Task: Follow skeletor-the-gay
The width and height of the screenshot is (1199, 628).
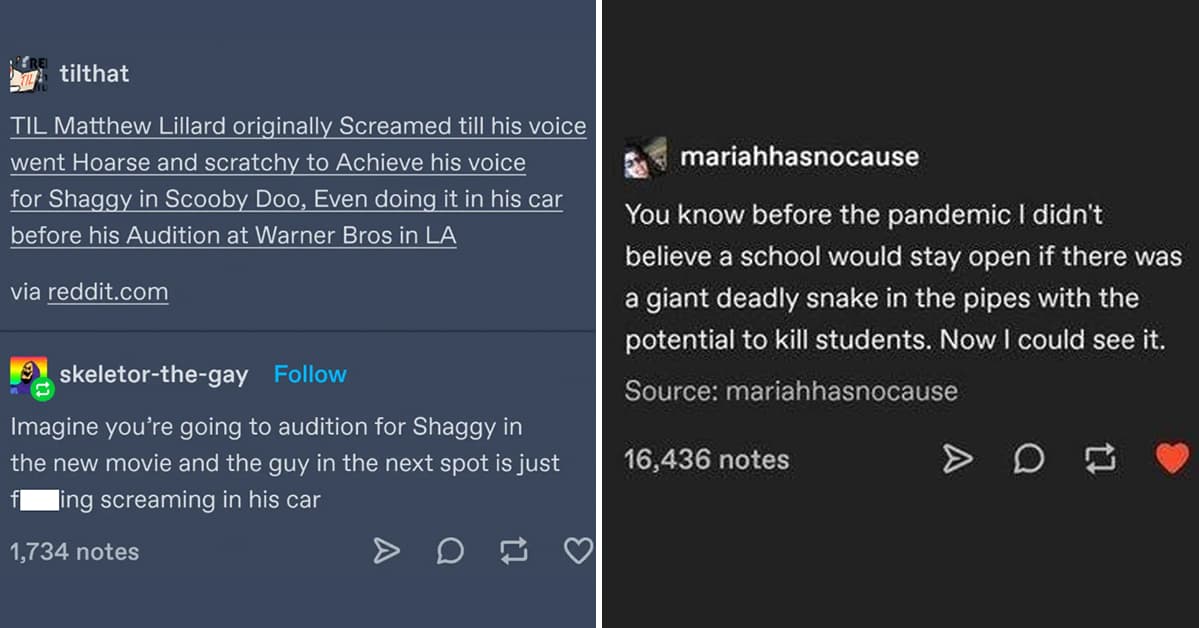Action: pos(310,374)
